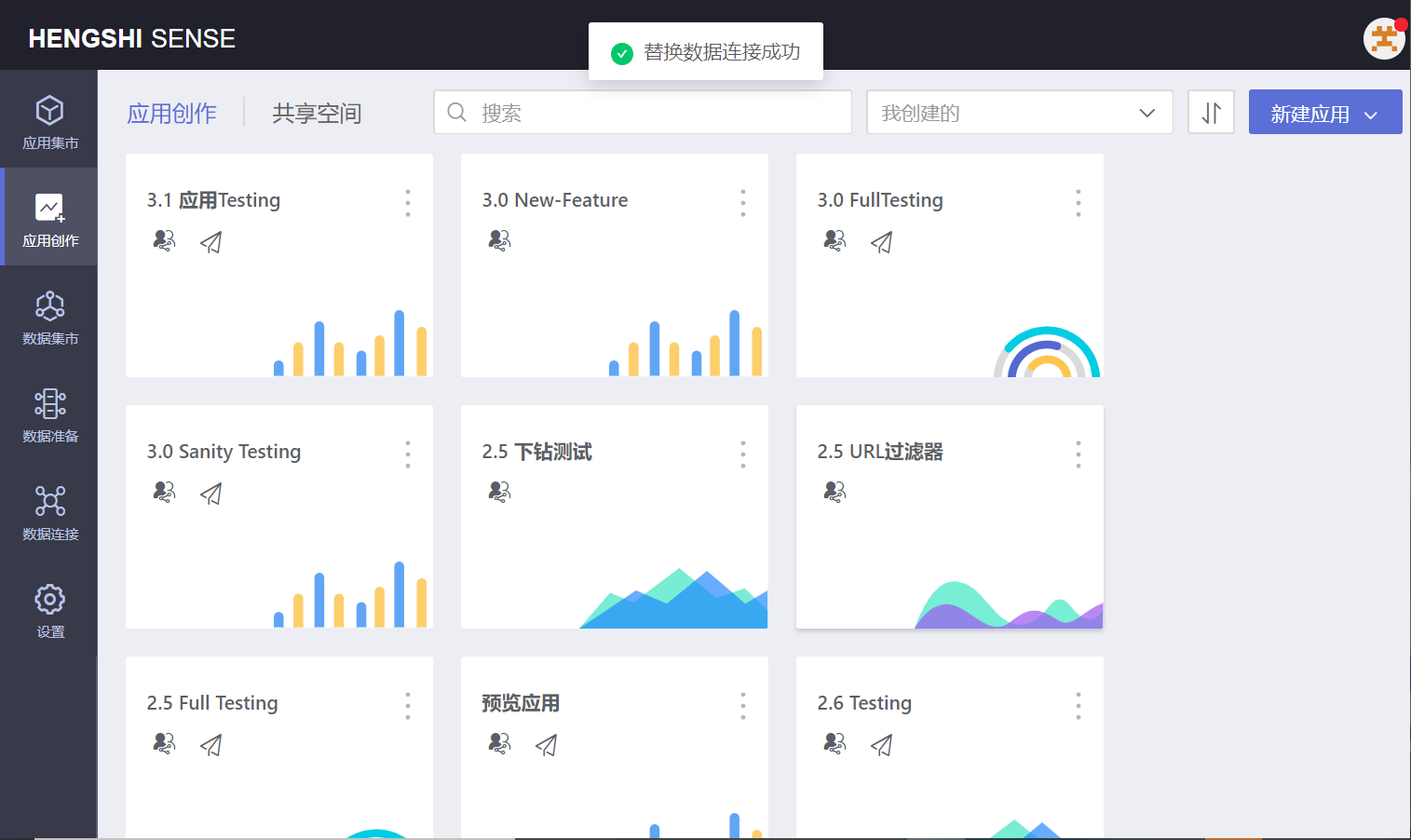Click 新建应用 button
1411x840 pixels.
[1325, 113]
